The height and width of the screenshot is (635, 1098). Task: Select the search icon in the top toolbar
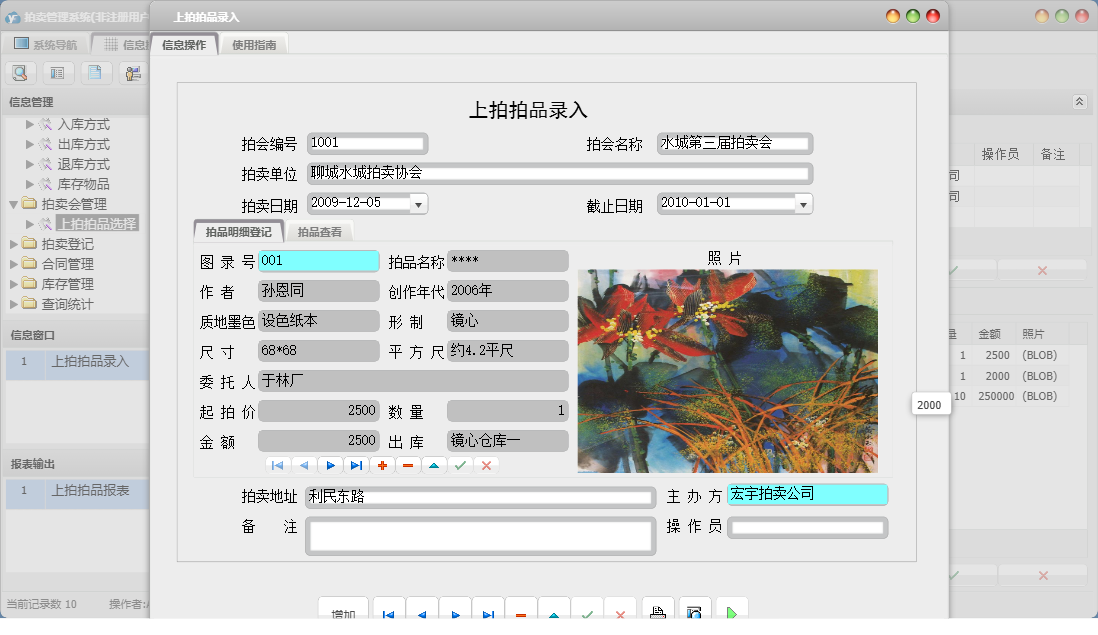coord(19,72)
